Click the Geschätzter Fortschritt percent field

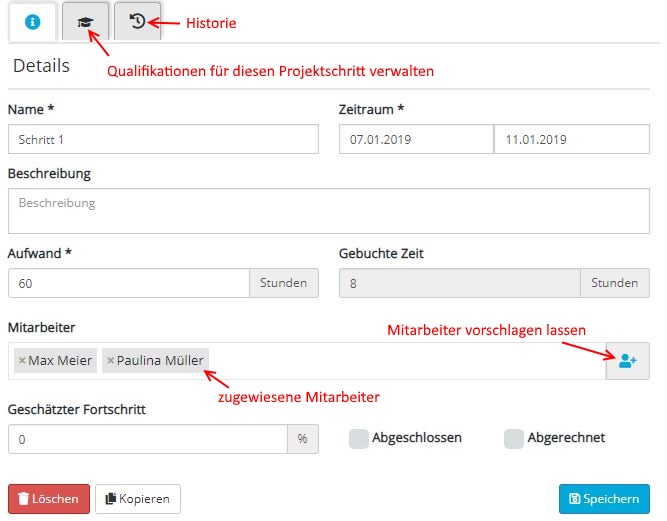click(x=147, y=439)
